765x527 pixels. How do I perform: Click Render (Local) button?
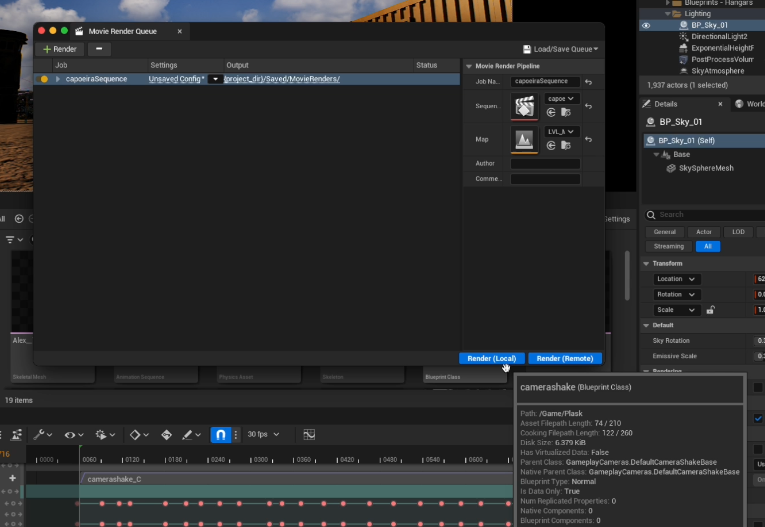click(492, 358)
